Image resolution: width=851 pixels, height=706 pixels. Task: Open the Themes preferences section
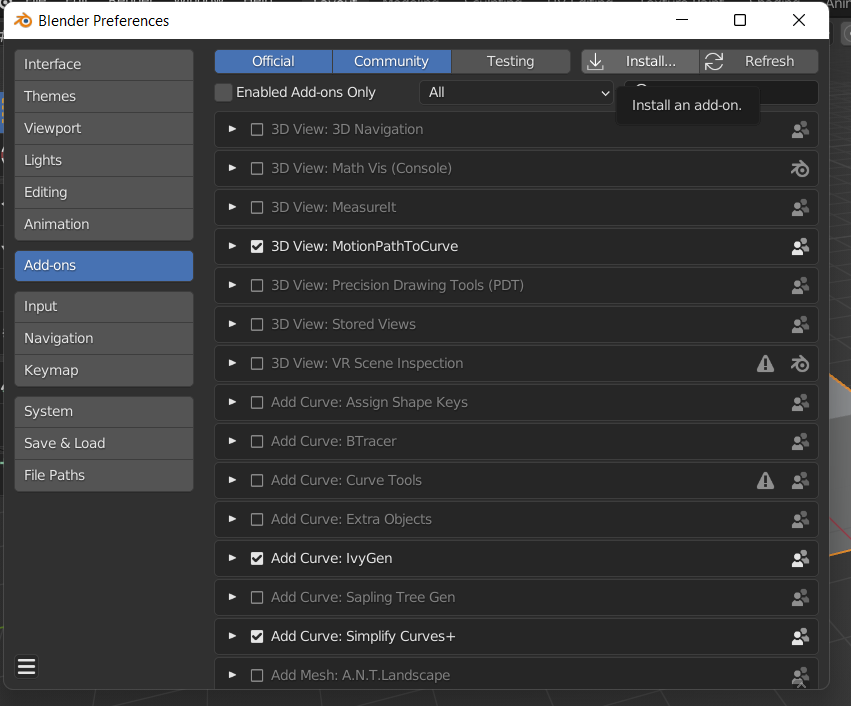pyautogui.click(x=103, y=96)
